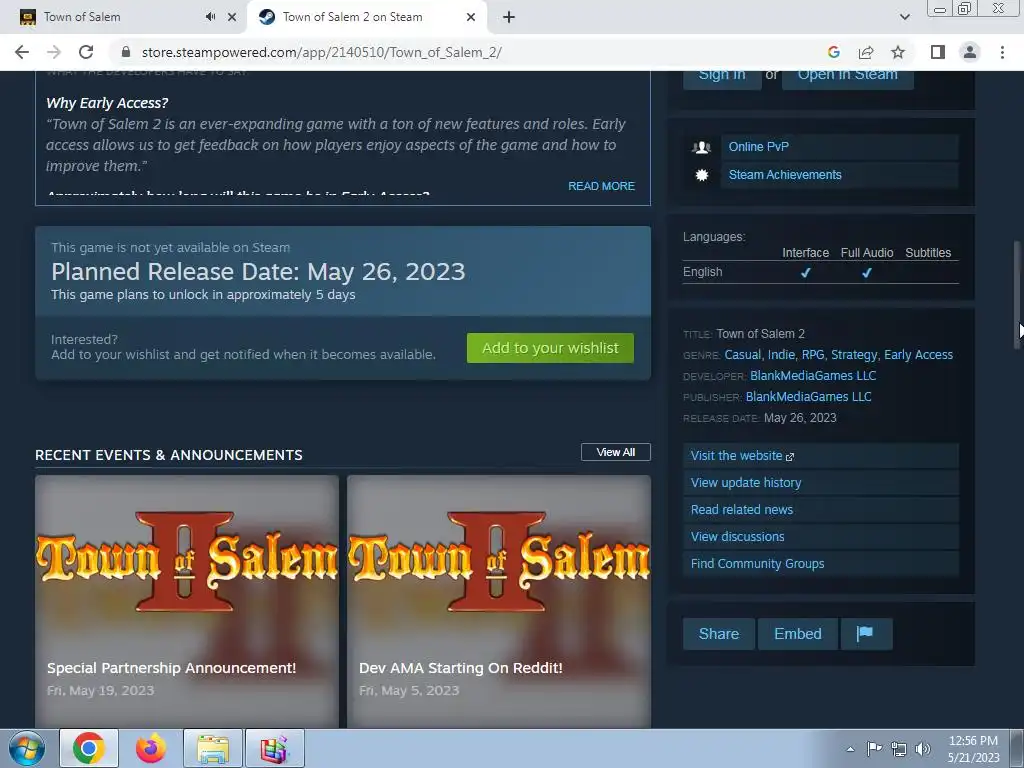Click the Planned Release Date heading
Image resolution: width=1024 pixels, height=768 pixels.
pyautogui.click(x=258, y=272)
